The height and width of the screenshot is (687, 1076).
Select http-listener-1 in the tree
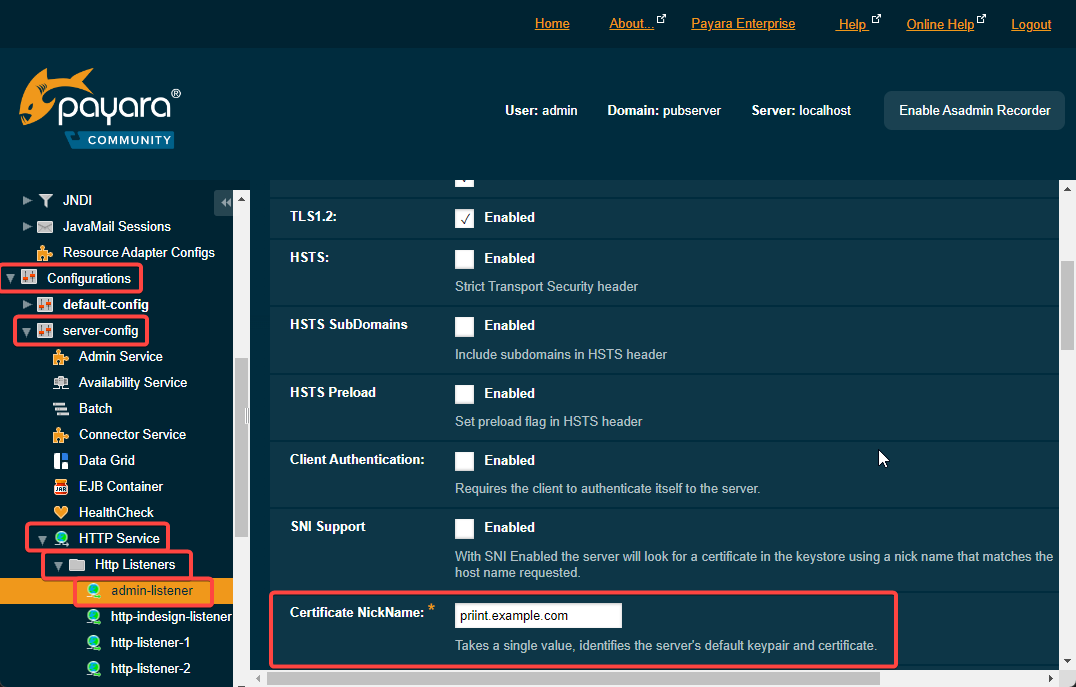point(150,642)
